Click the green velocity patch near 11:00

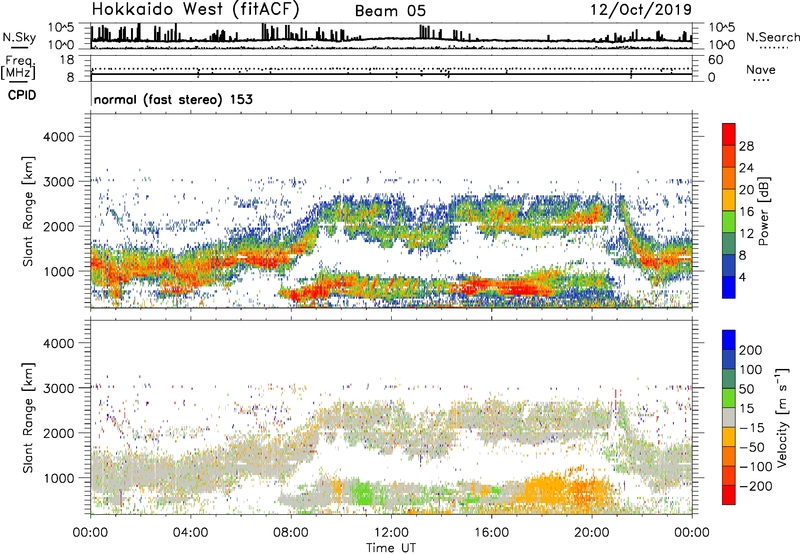click(x=364, y=493)
